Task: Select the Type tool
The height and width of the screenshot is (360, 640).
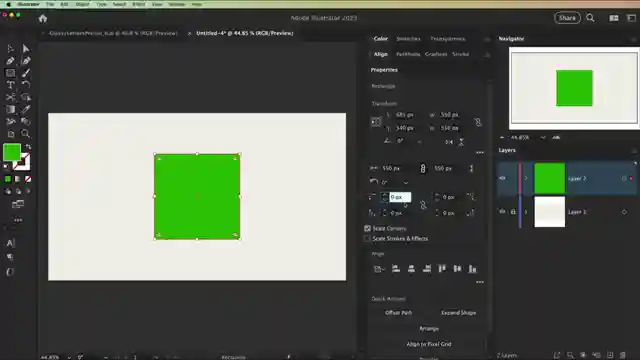Action: coord(10,85)
